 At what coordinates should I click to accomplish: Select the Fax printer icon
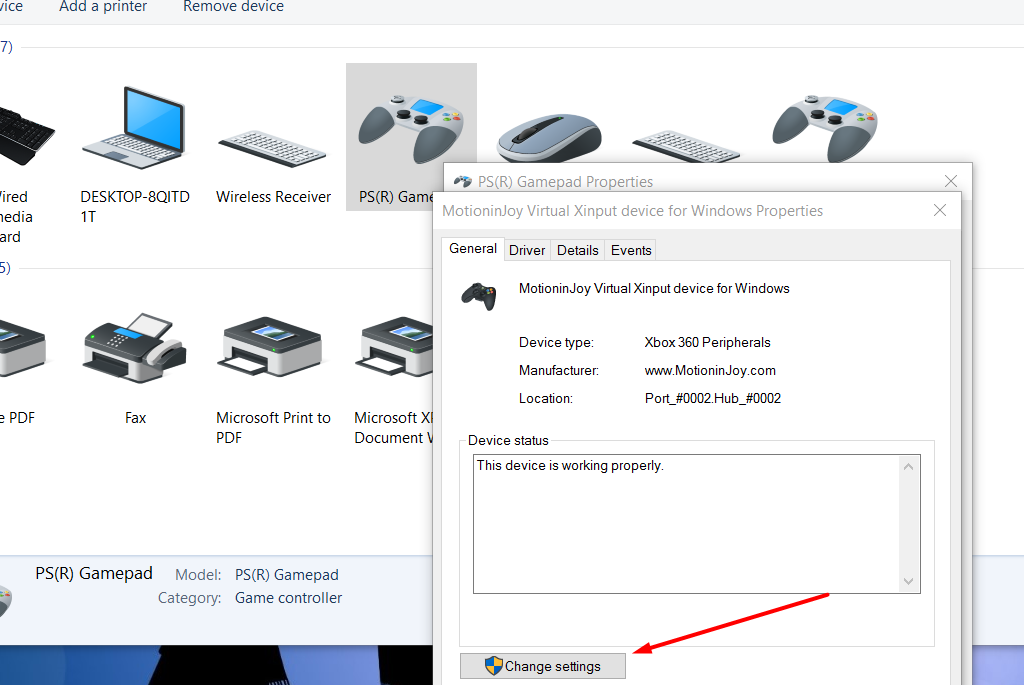tap(135, 348)
